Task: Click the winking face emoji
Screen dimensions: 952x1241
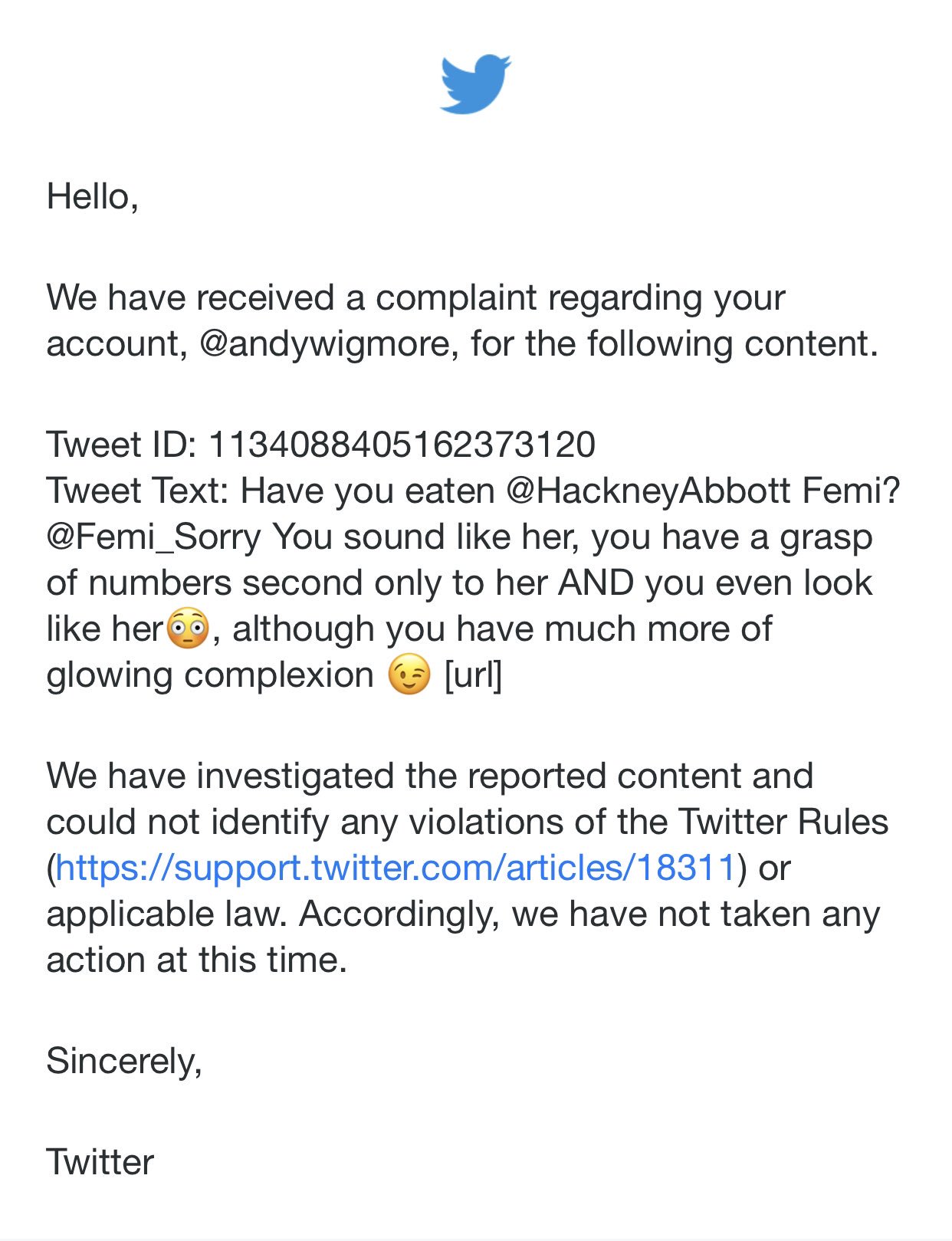Action: (x=409, y=675)
